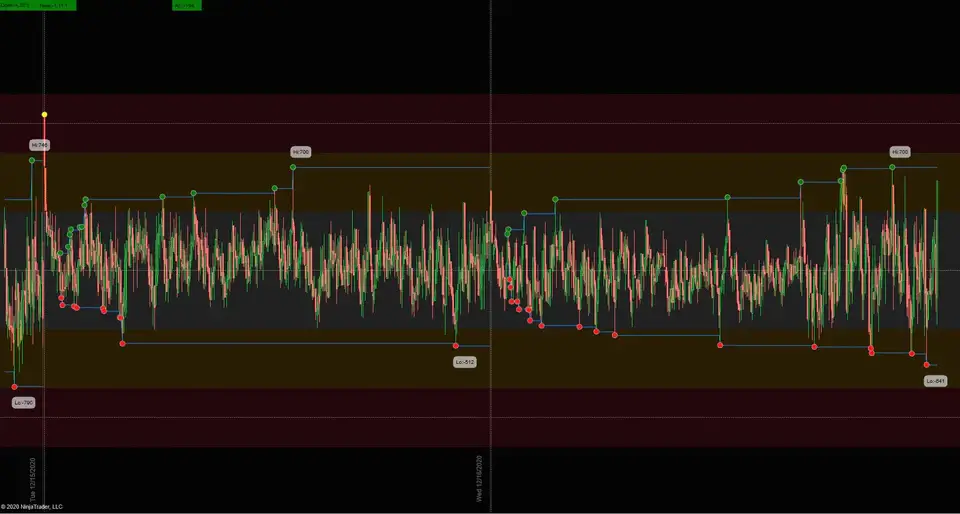The height and width of the screenshot is (514, 960).
Task: Click the green dot below right Hi:700 label
Action: pyautogui.click(x=893, y=167)
